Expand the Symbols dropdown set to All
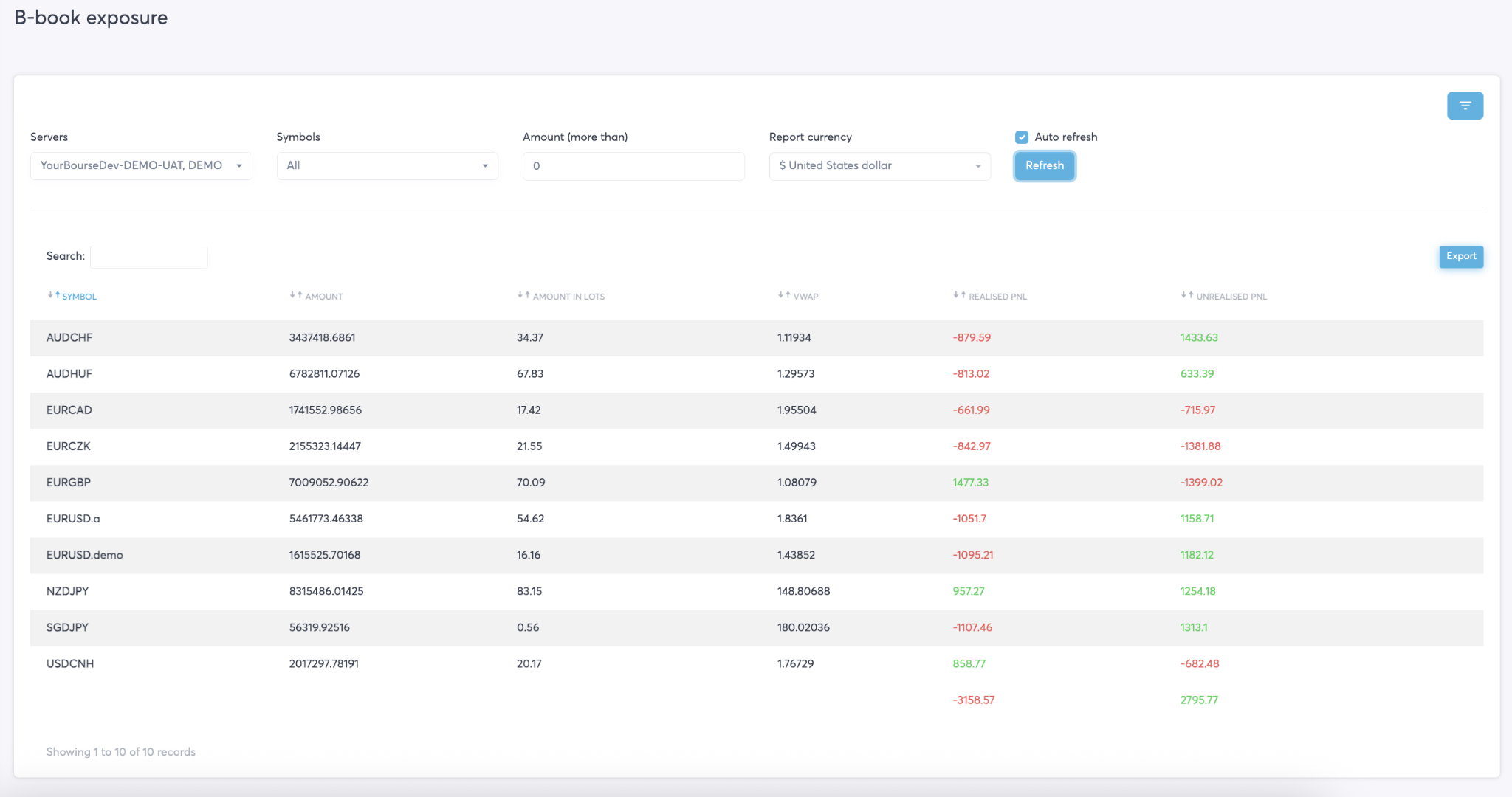Screen dimensions: 1512x797 click(387, 165)
